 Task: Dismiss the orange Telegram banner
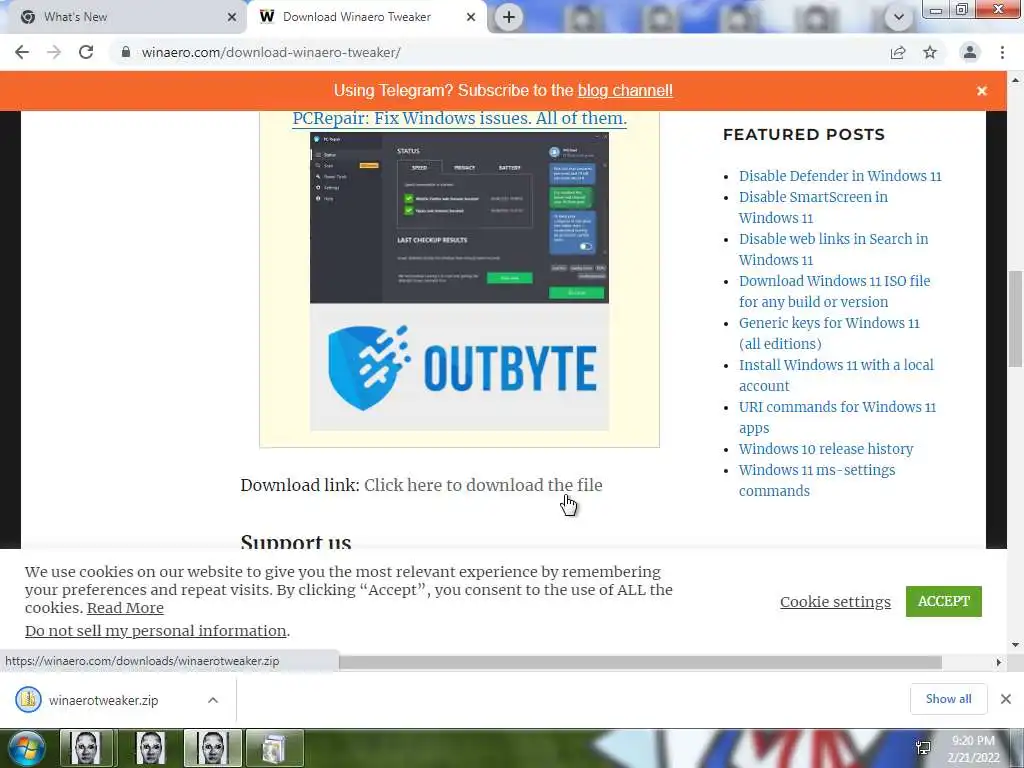(982, 91)
